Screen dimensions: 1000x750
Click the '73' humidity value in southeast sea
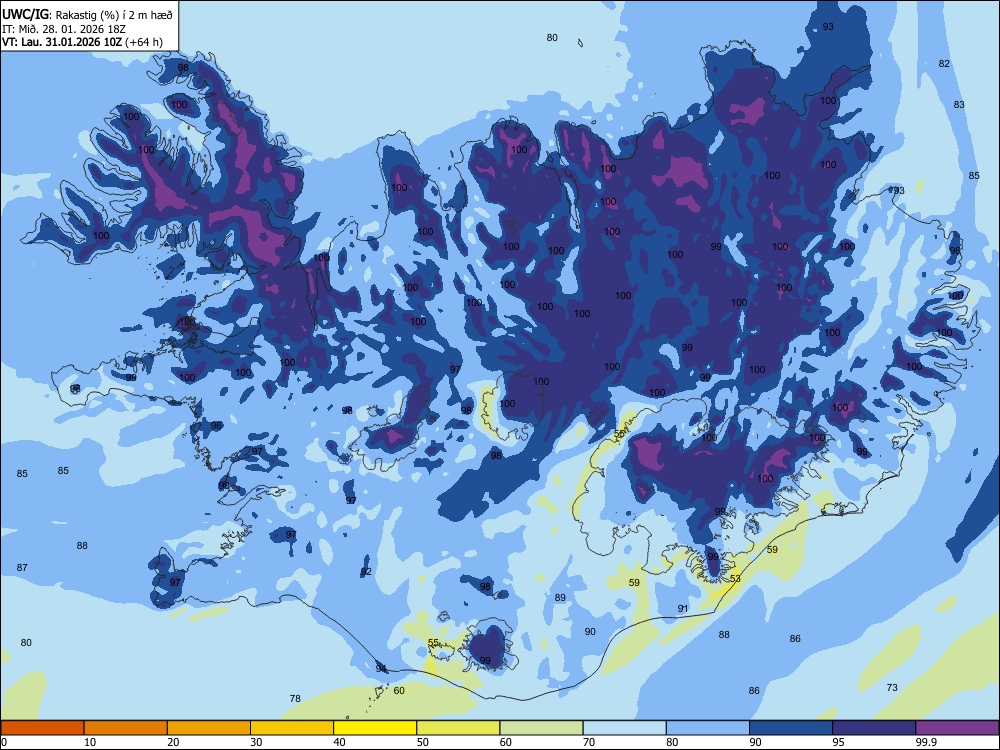coord(892,687)
